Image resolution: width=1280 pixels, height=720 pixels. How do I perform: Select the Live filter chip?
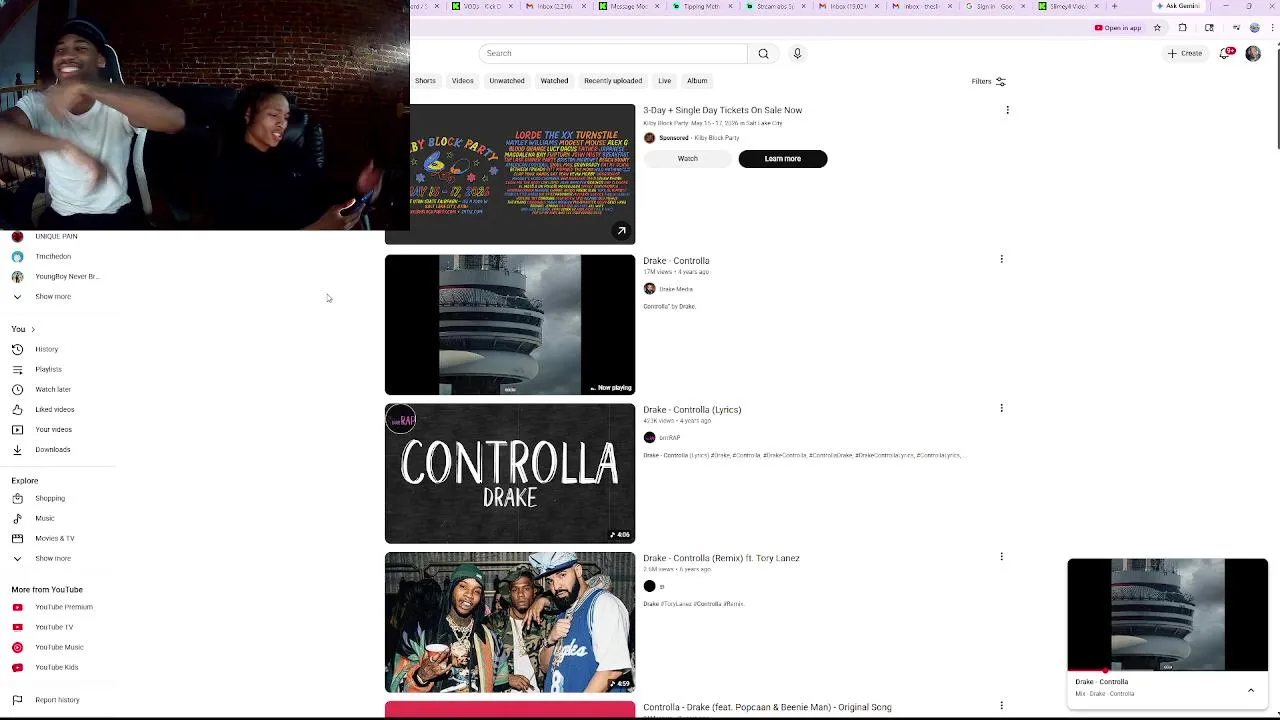click(664, 81)
